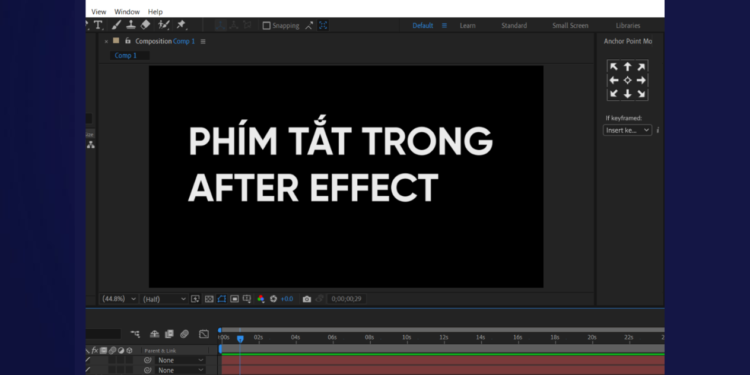The image size is (750, 375).
Task: Open the Composition Mini-Flowchart
Action: click(x=135, y=334)
